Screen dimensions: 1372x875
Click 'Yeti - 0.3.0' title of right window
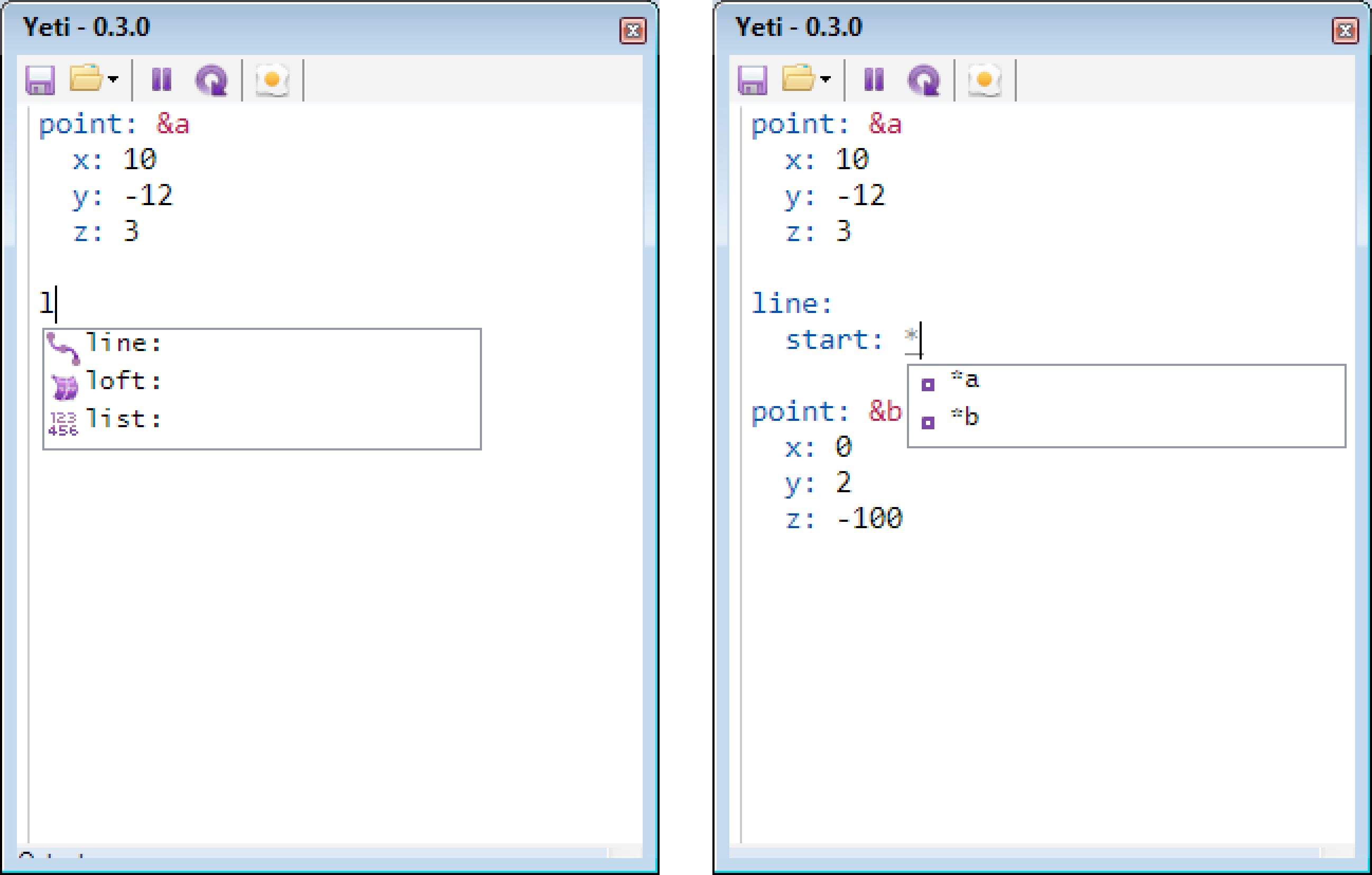(798, 27)
